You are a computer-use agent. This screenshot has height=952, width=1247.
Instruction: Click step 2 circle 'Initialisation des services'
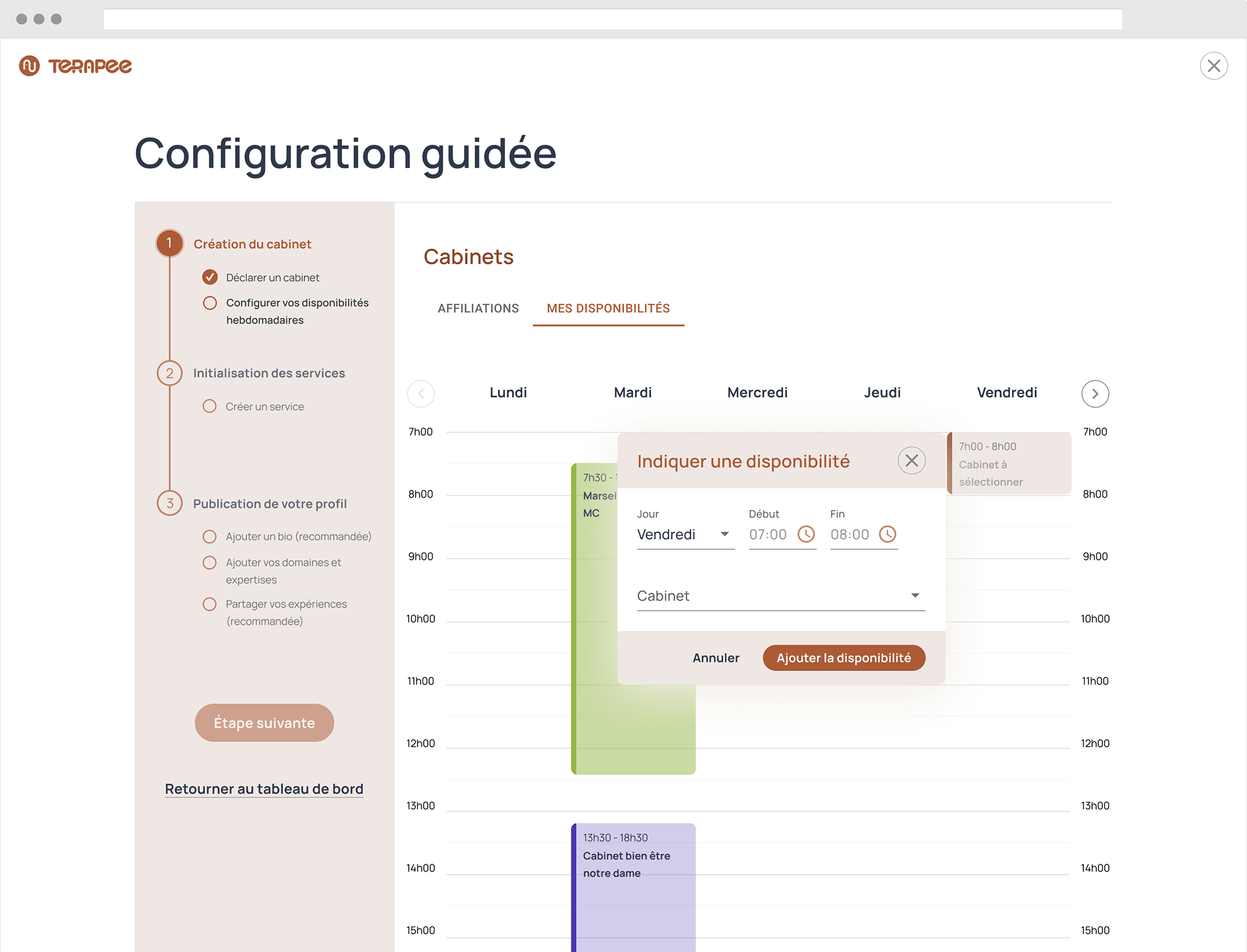[x=170, y=373]
